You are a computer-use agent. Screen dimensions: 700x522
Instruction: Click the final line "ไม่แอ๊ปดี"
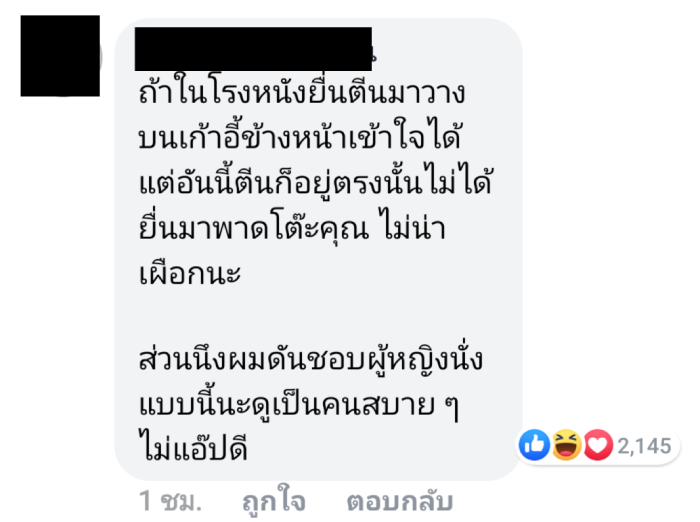click(193, 447)
